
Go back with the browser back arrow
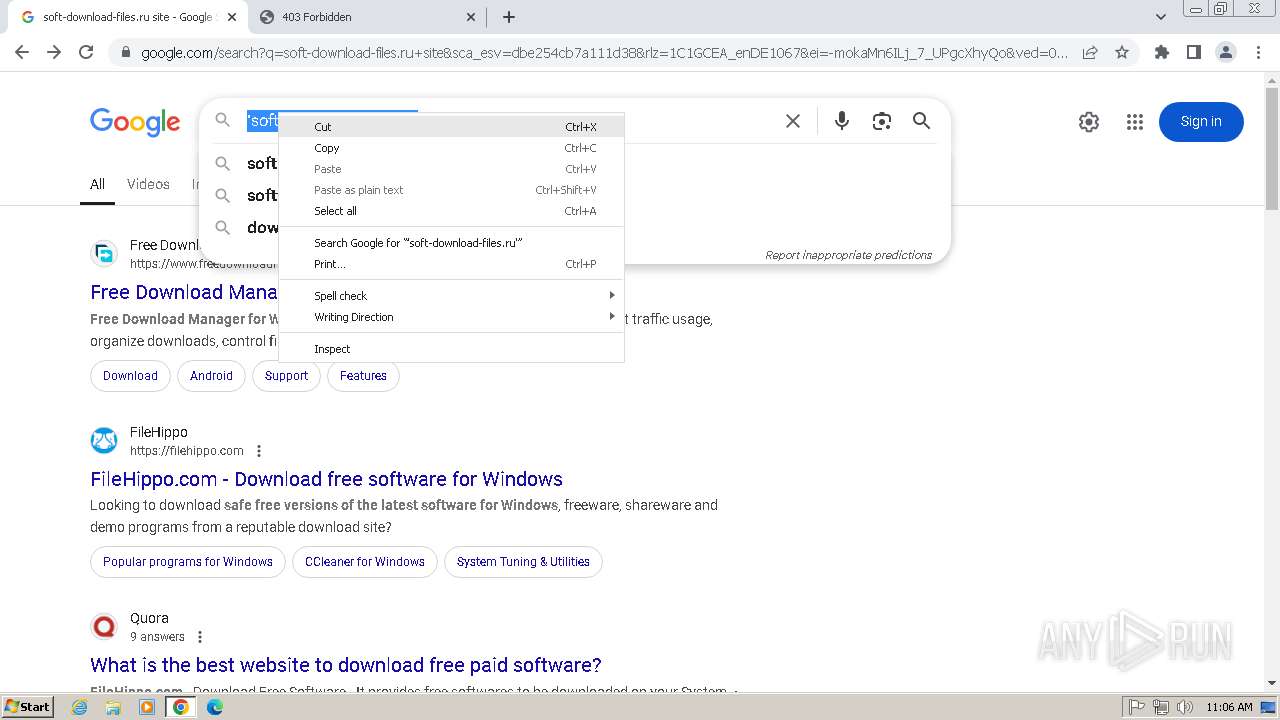click(x=22, y=52)
